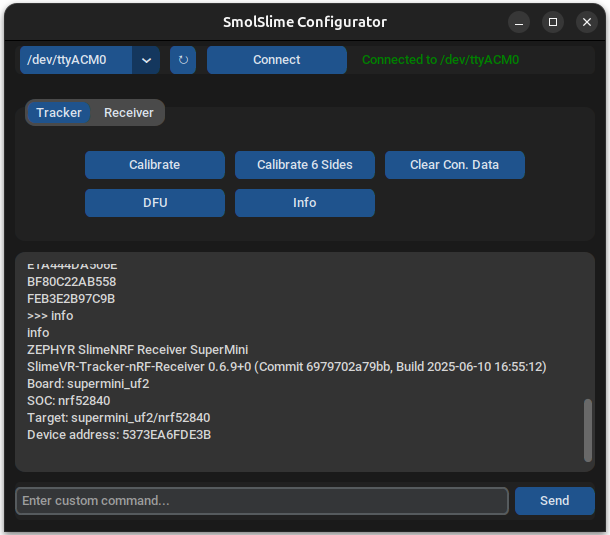
Task: Click the 'SOC: nrf52840' log line
Action: pos(69,401)
